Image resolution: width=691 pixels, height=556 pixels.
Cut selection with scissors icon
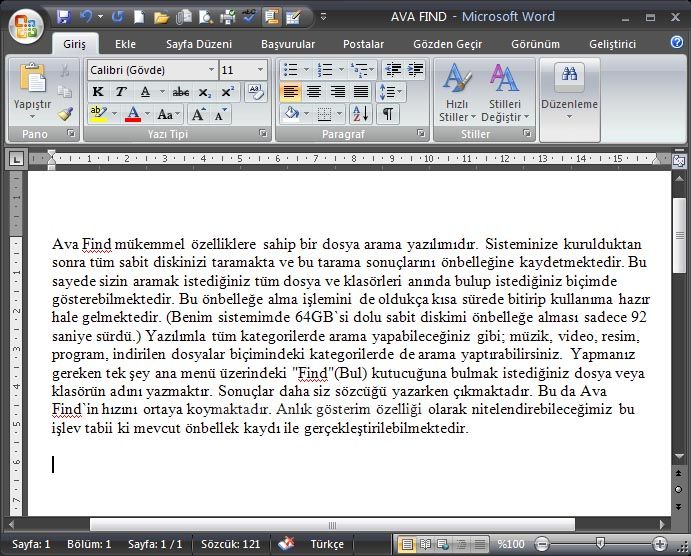(65, 70)
